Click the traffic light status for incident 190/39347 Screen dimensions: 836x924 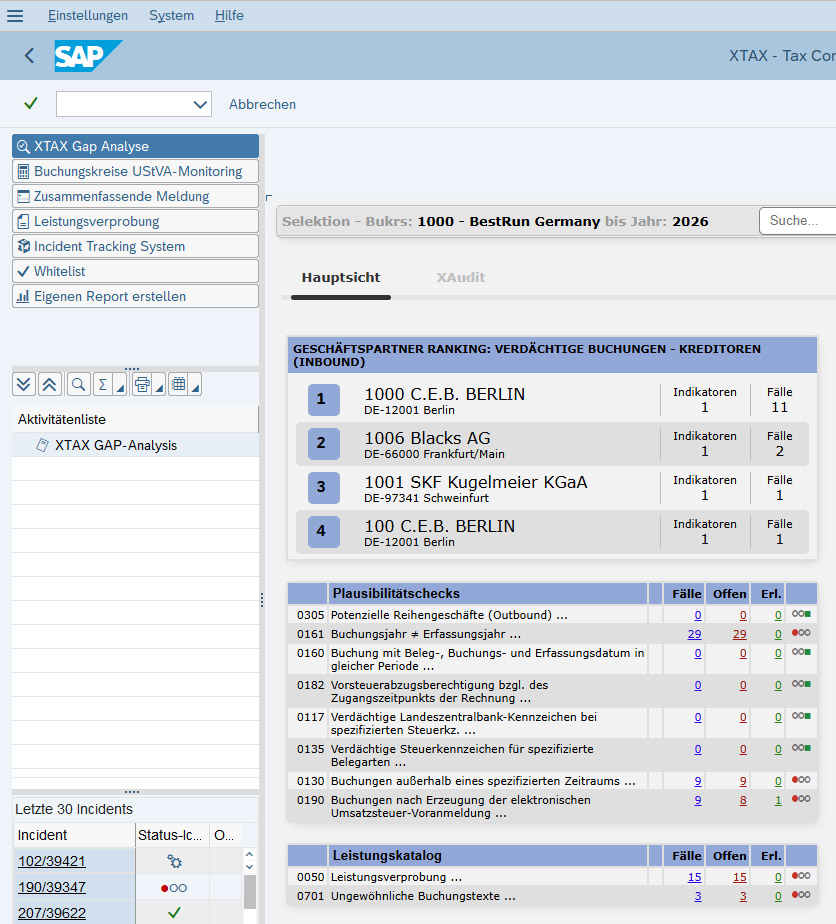pos(174,887)
